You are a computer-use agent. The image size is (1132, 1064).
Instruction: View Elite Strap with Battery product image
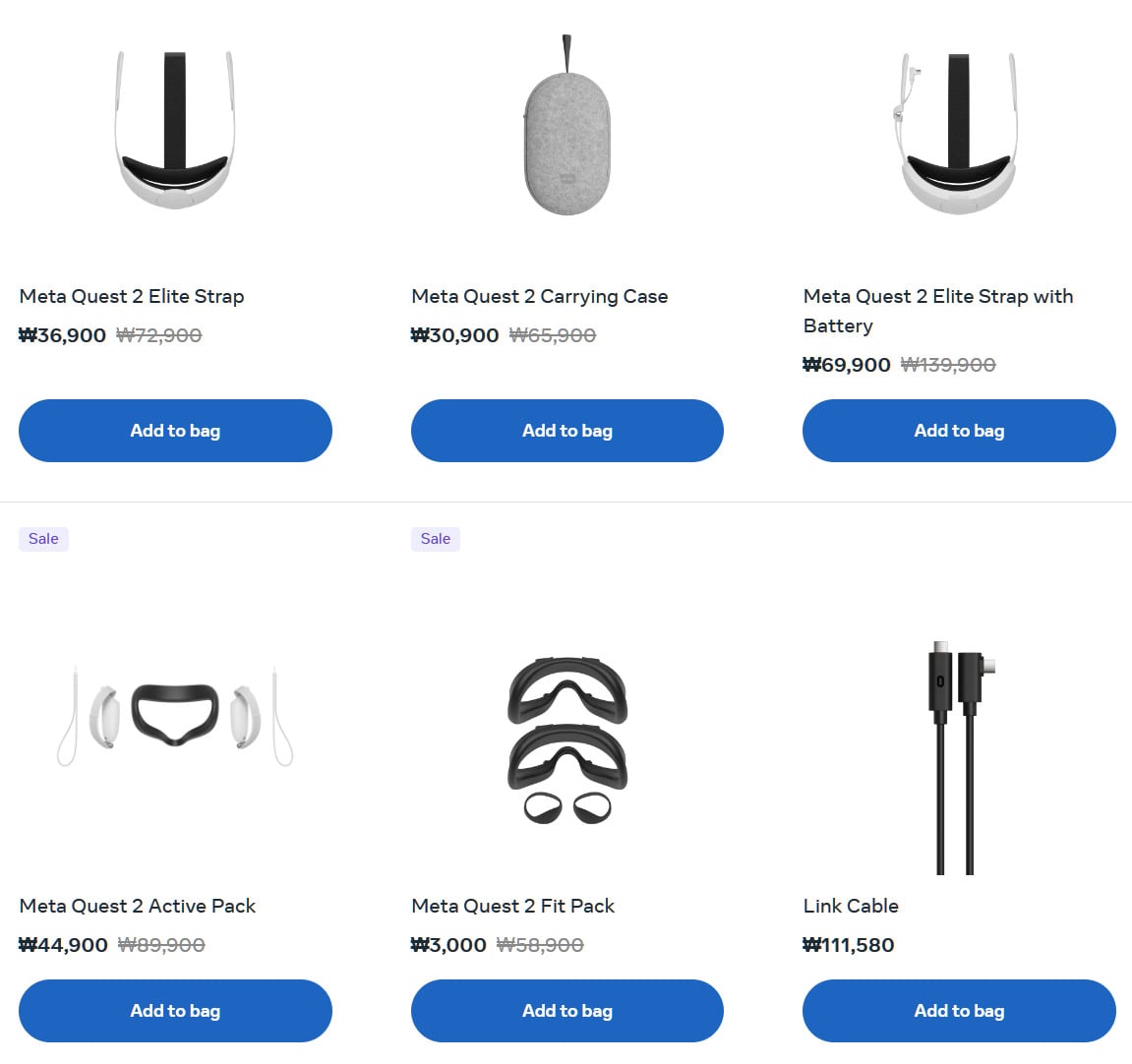point(958,133)
